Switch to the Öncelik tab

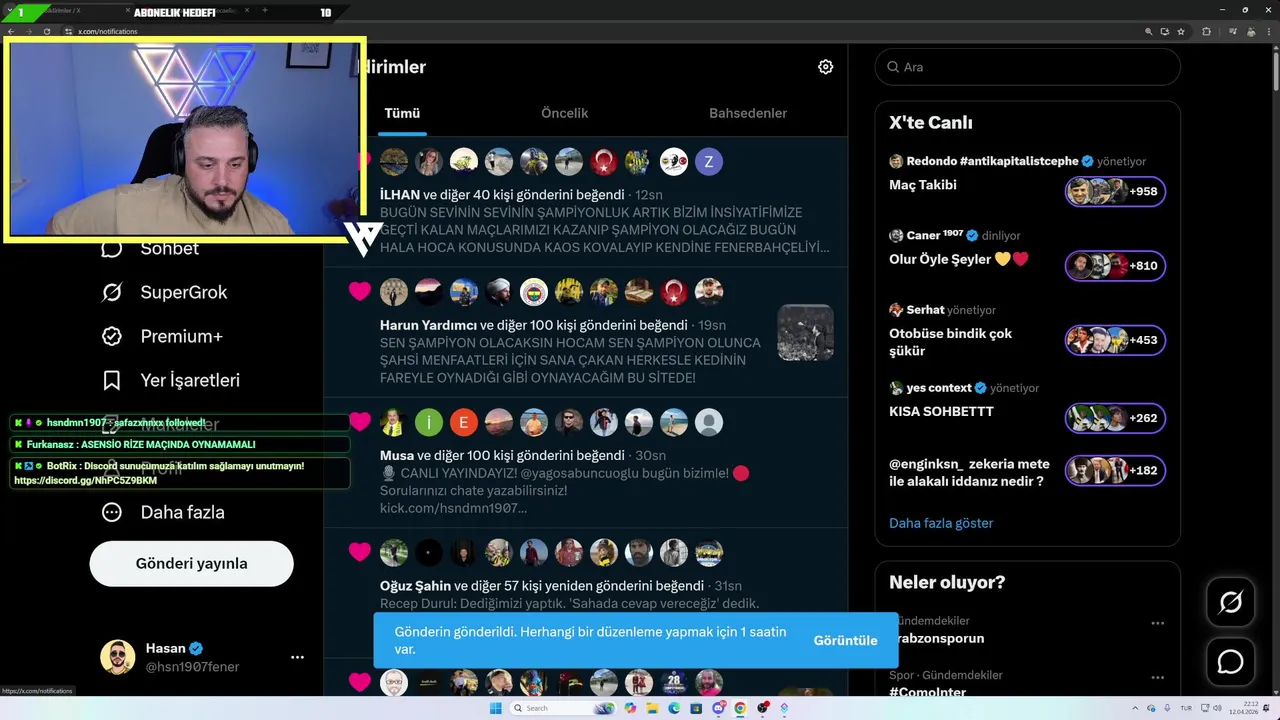[x=564, y=113]
